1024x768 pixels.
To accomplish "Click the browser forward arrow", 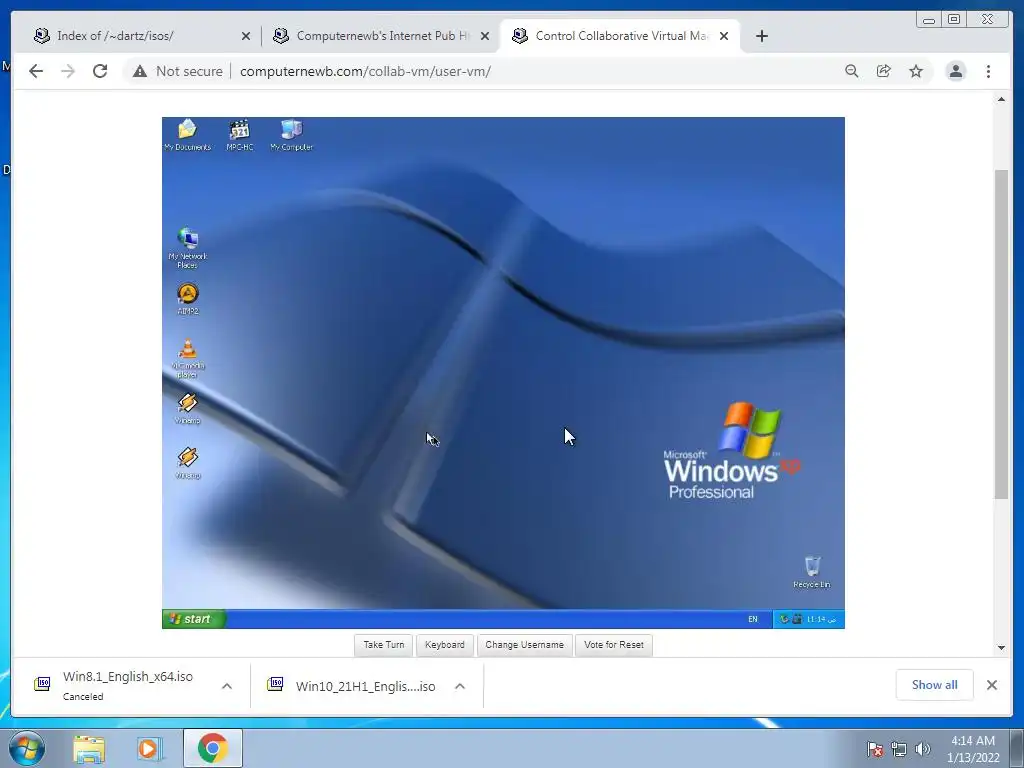I will (x=68, y=71).
